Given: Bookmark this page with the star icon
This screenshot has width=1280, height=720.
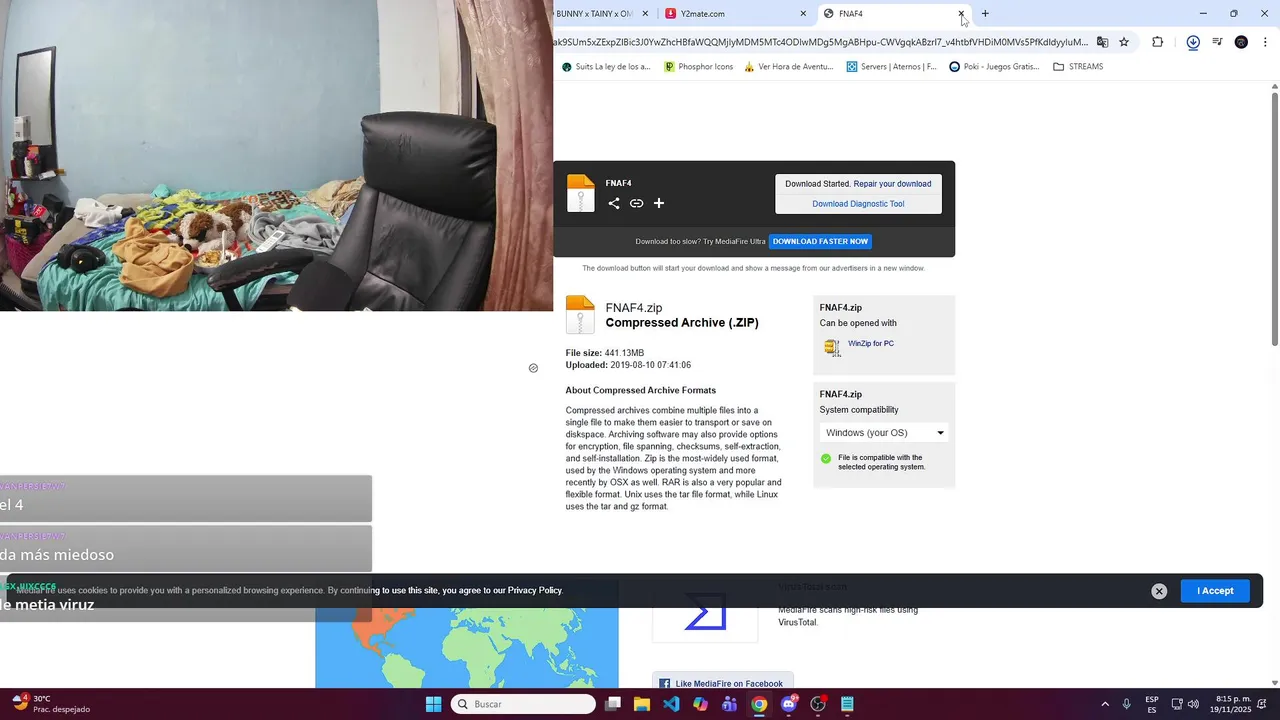Looking at the screenshot, I should coord(1124,42).
